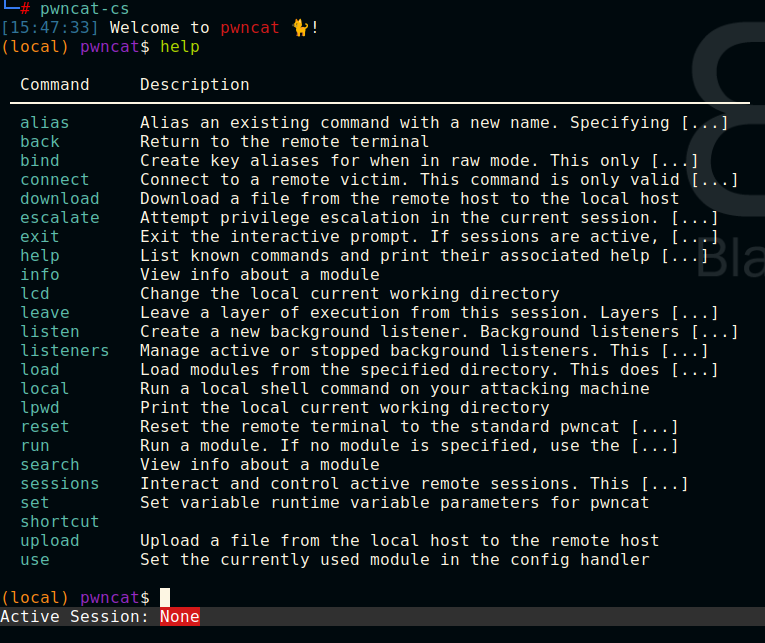
Task: Select the 'listeners' command text
Action: (64, 350)
